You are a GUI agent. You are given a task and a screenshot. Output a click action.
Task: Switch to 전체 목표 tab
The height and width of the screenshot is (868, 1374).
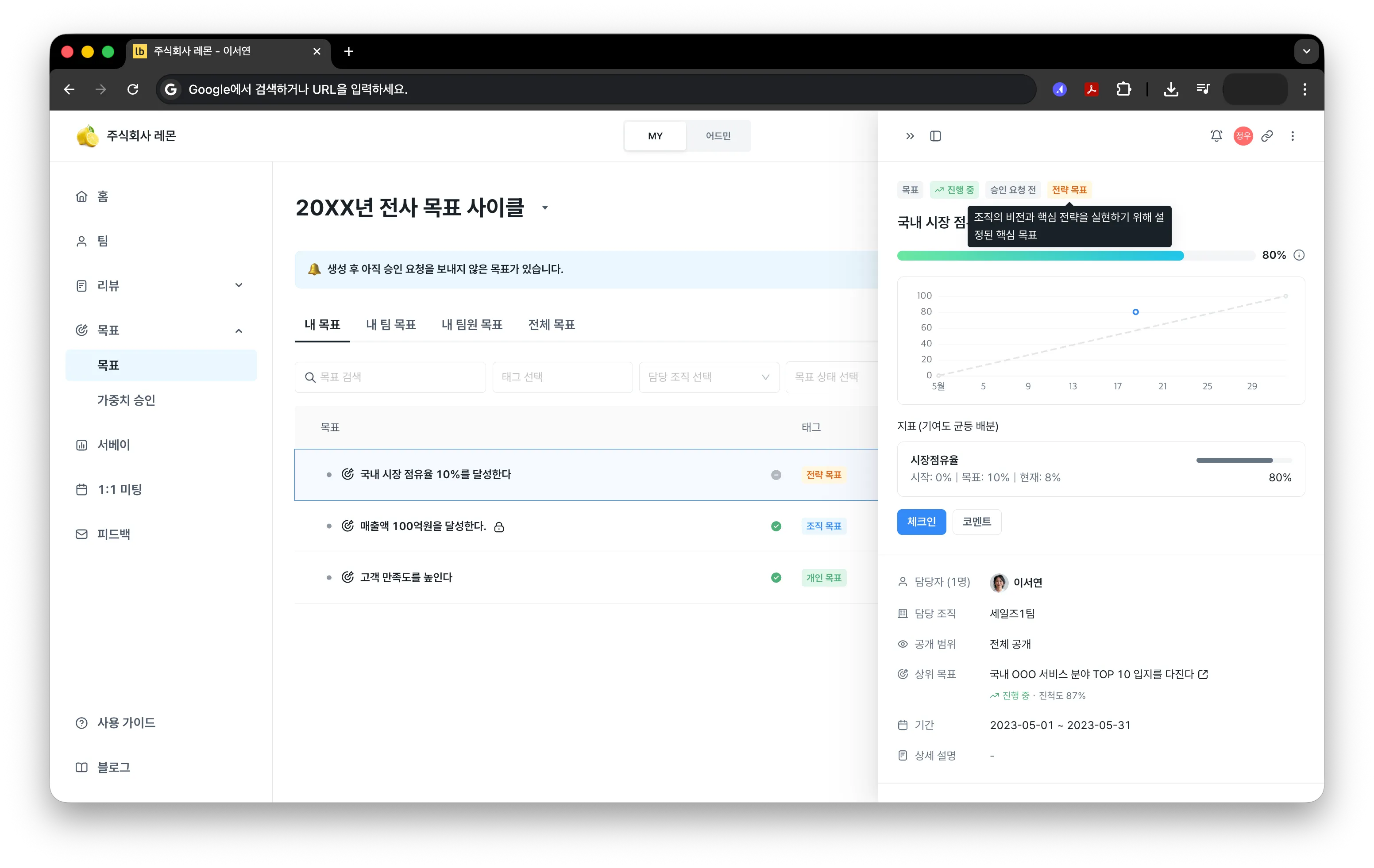(551, 324)
